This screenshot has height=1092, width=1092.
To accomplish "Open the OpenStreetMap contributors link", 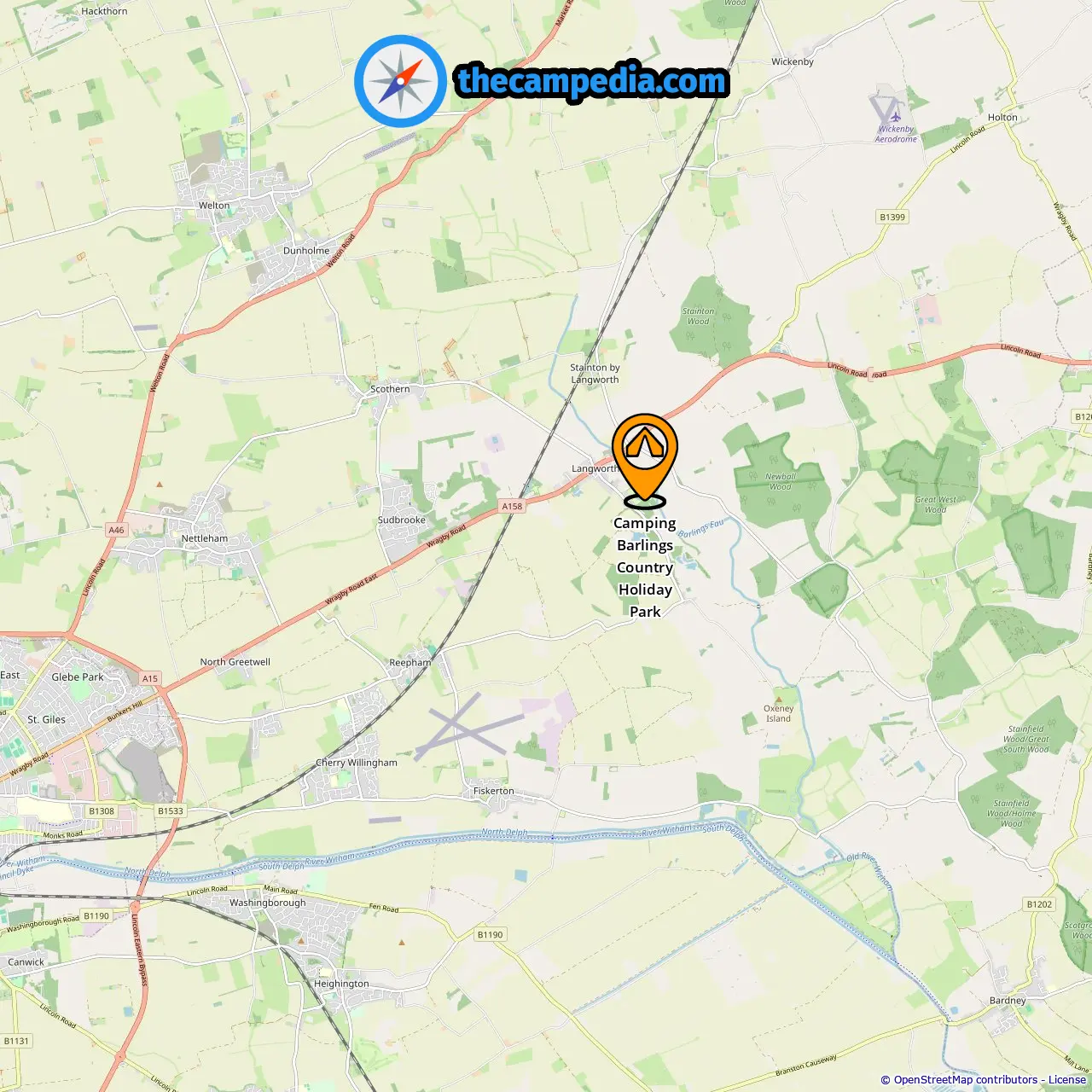I will pyautogui.click(x=966, y=1080).
